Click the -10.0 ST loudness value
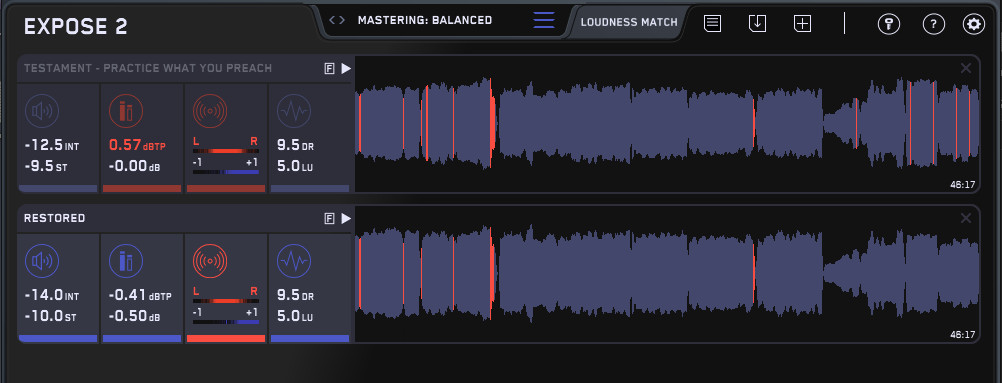Screen dimensions: 1002x383 click(49, 317)
